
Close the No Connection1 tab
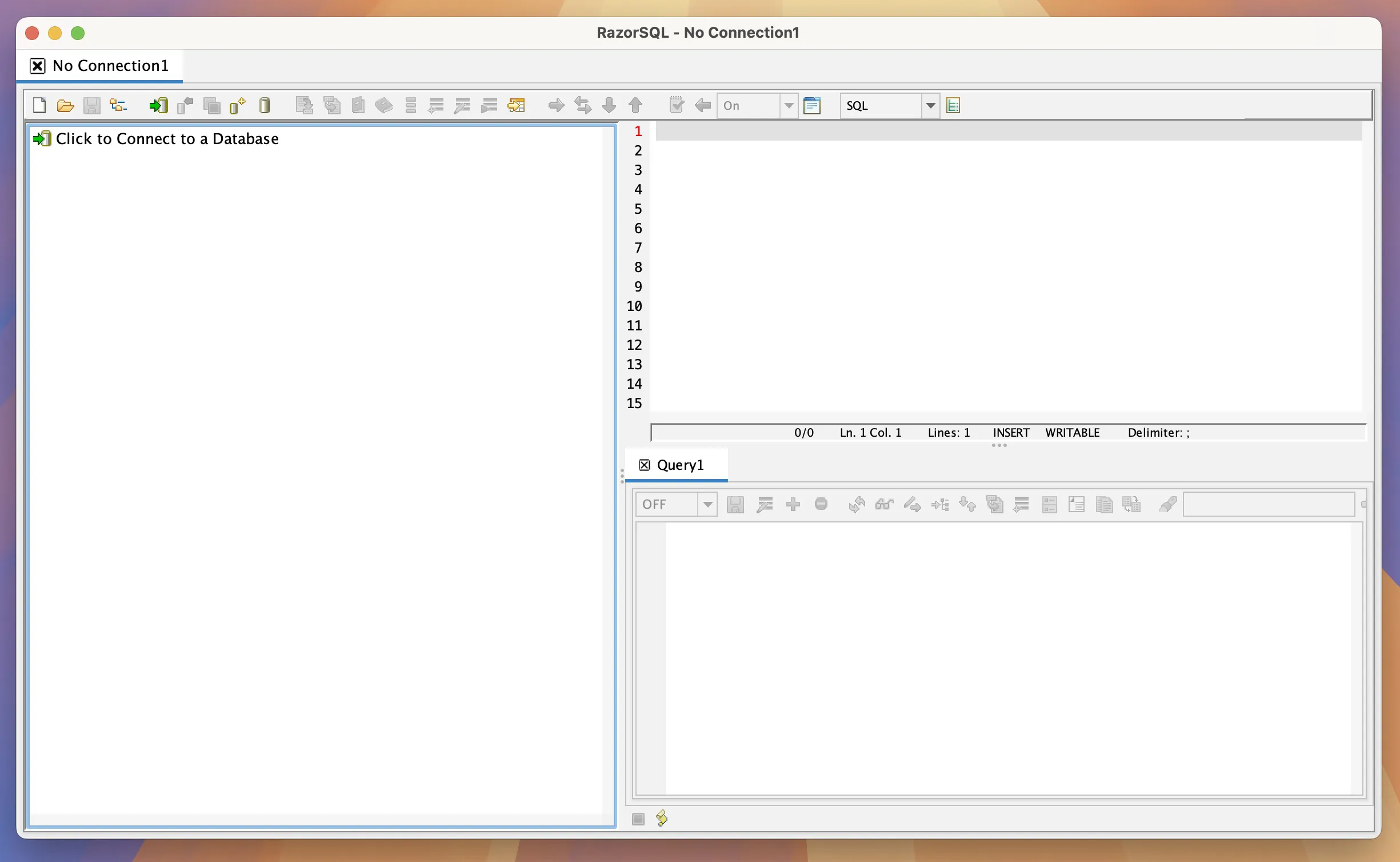(x=37, y=66)
